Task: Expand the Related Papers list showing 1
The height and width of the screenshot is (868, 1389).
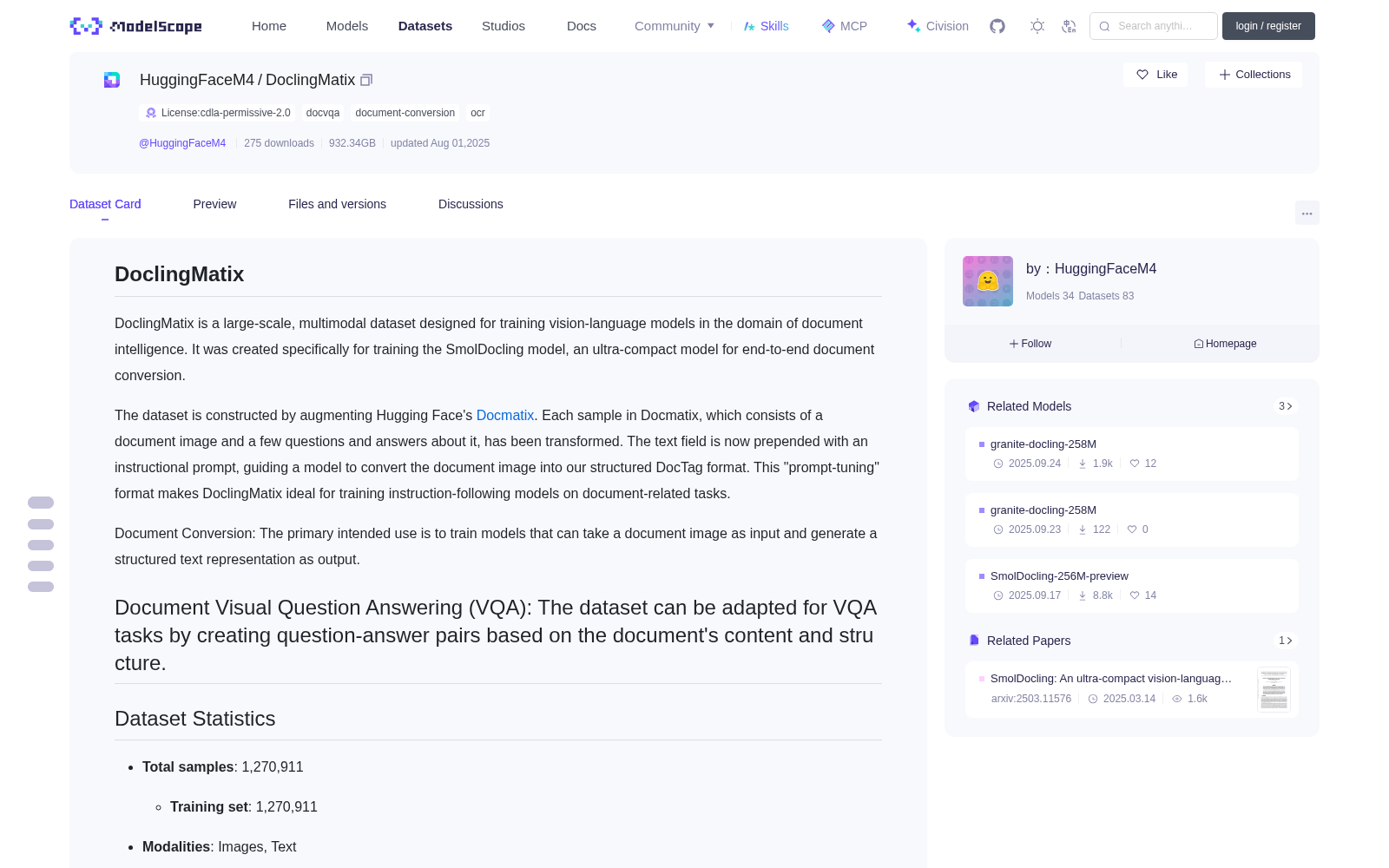Action: point(1286,641)
